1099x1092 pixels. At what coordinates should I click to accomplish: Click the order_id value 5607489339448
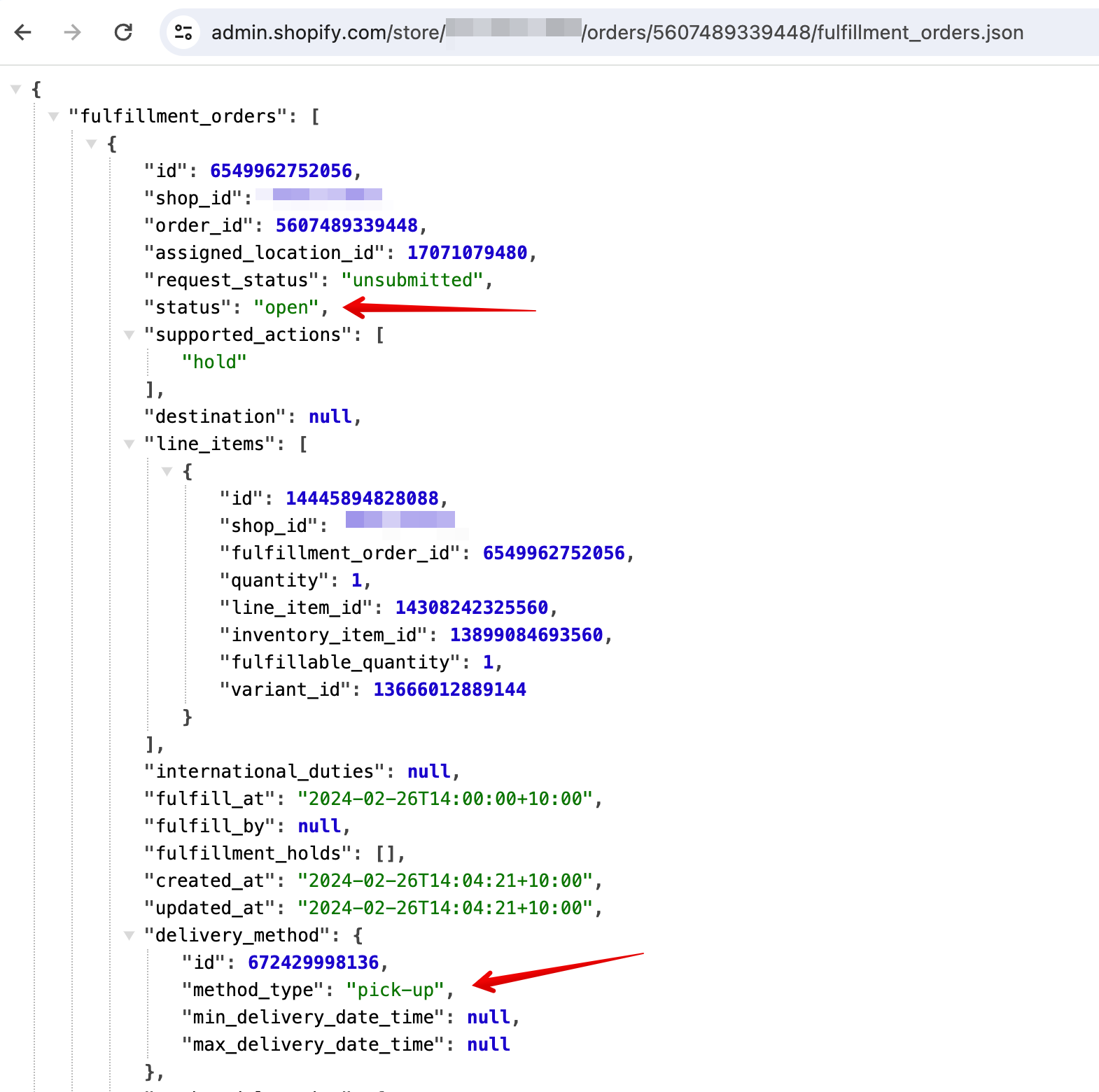click(346, 225)
